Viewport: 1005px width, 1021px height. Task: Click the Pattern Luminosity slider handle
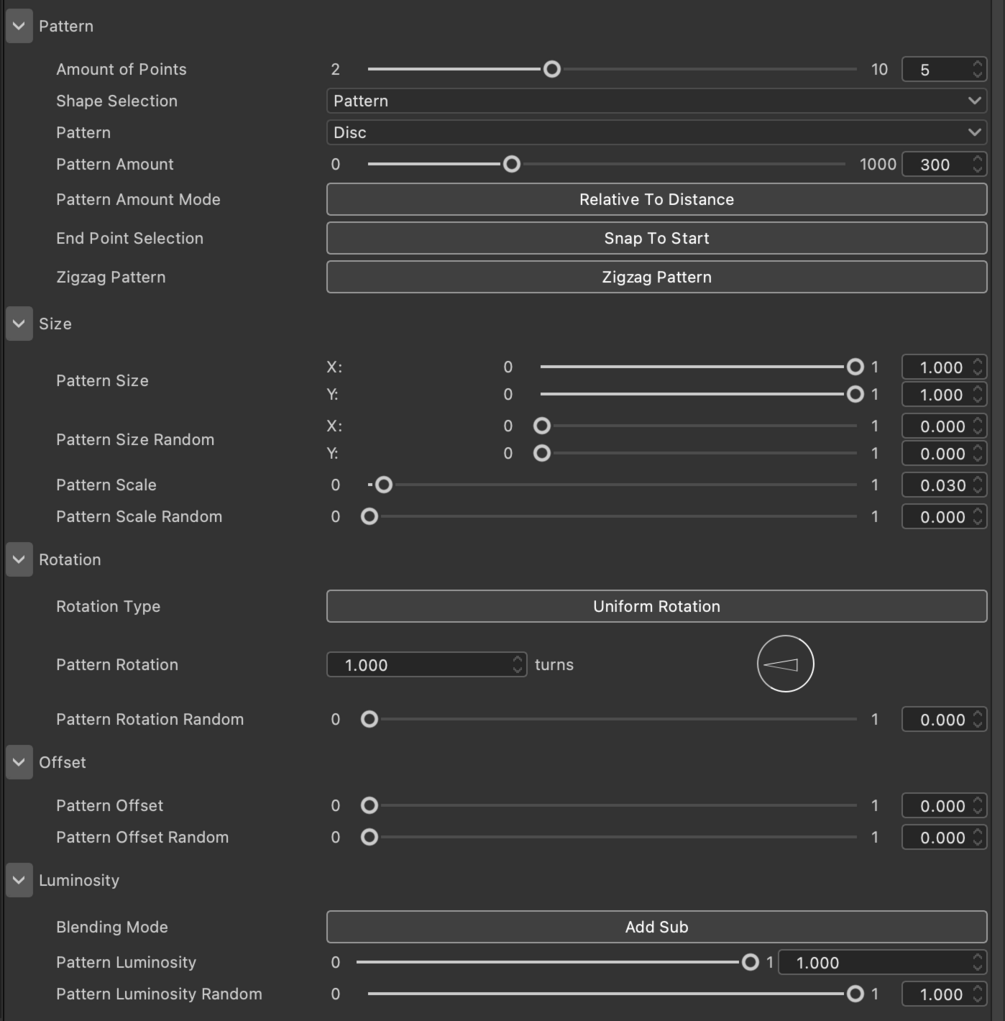750,962
